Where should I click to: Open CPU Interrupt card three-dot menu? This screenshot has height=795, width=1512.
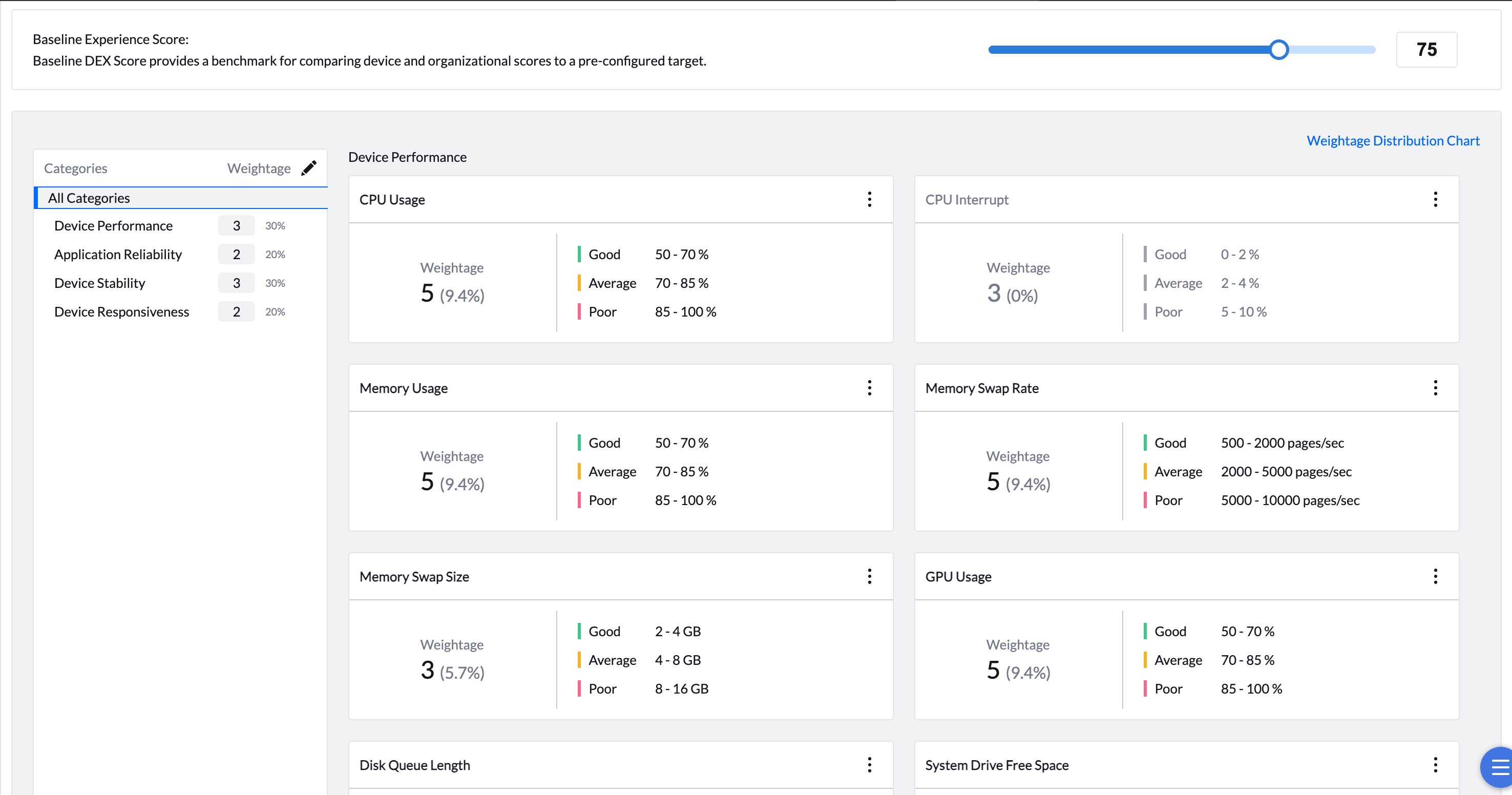point(1435,200)
